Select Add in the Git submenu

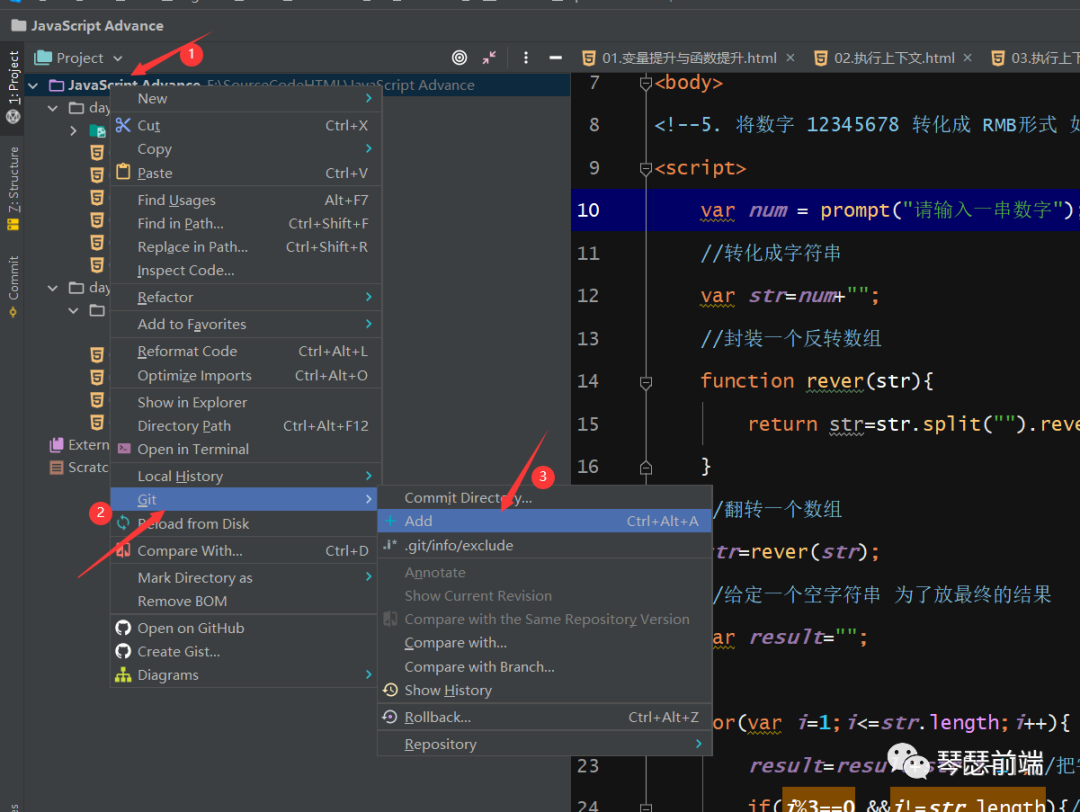click(x=418, y=521)
